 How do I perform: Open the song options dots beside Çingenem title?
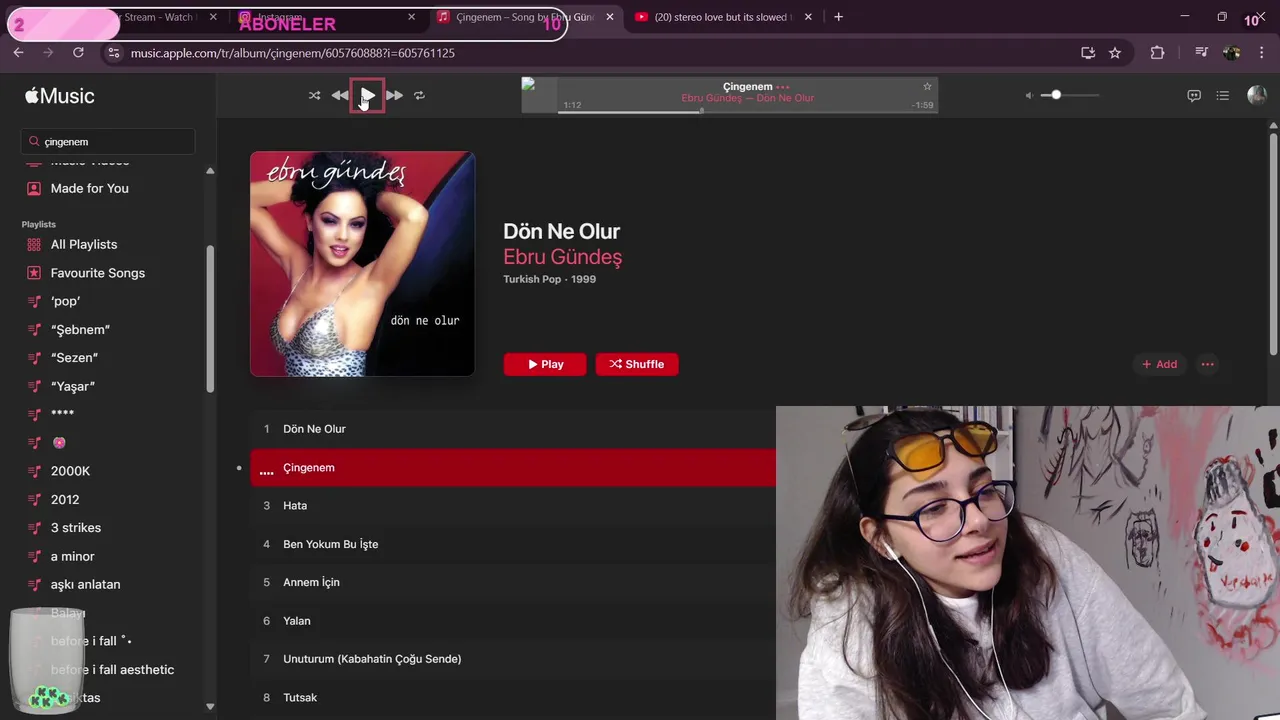783,87
